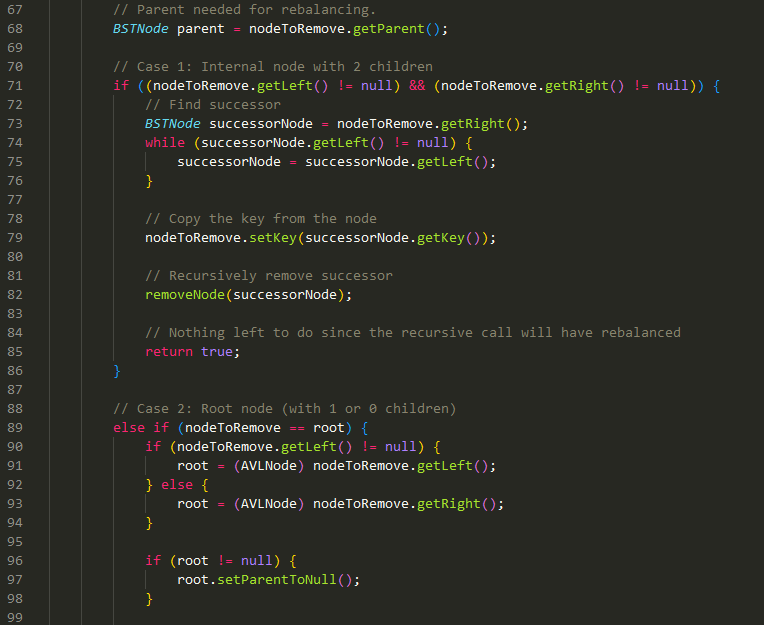The width and height of the screenshot is (764, 625).
Task: Click line number 97 in the gutter
Action: pos(15,580)
